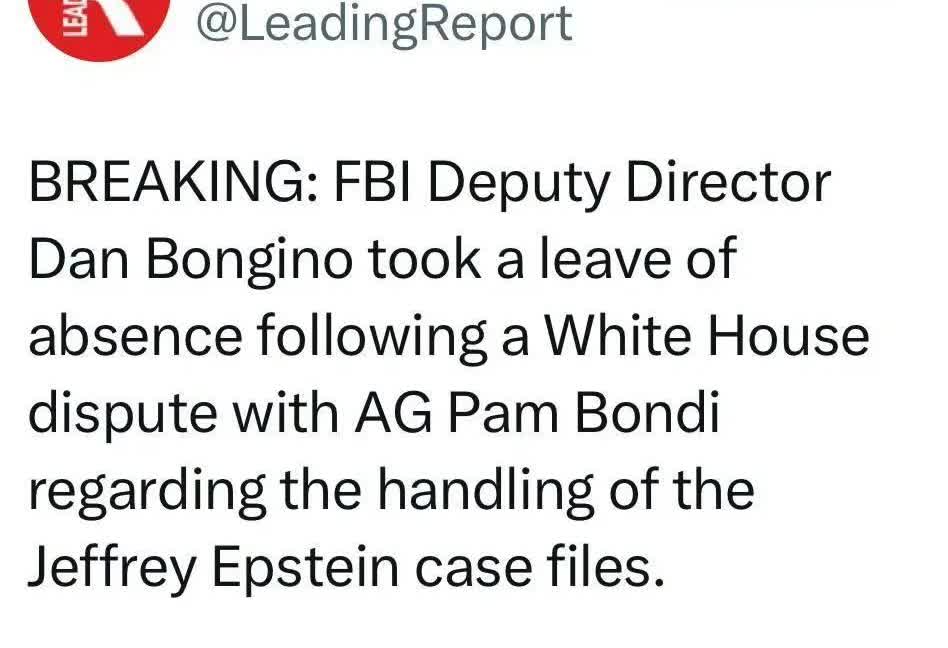
Task: Click the word with before AG
Action: (286, 413)
